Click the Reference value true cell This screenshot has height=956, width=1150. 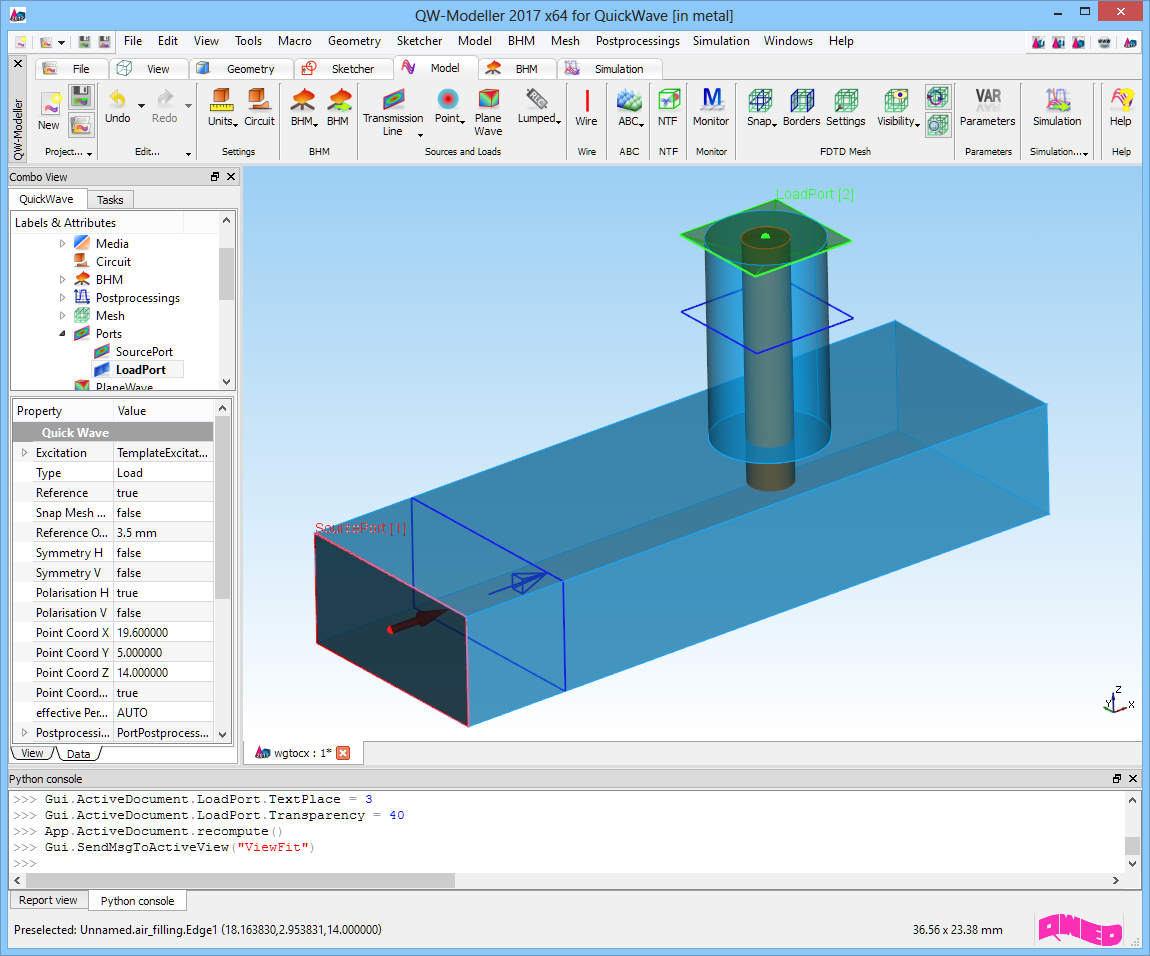click(x=164, y=493)
